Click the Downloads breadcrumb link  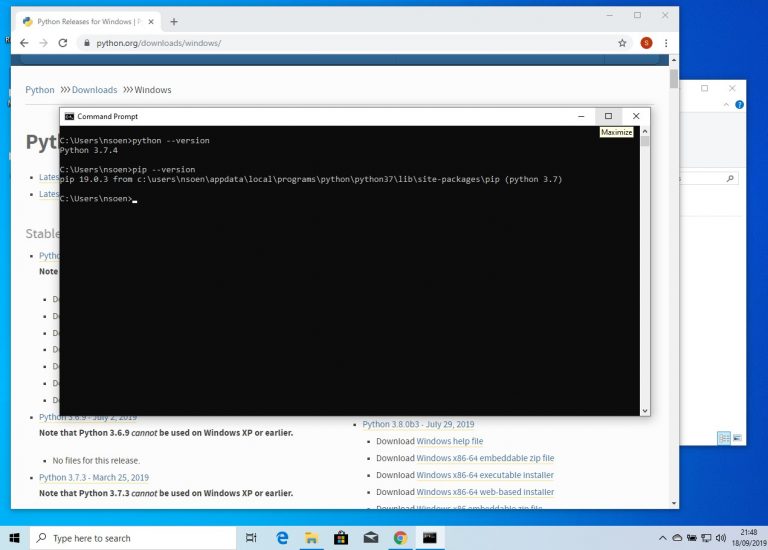pos(94,90)
